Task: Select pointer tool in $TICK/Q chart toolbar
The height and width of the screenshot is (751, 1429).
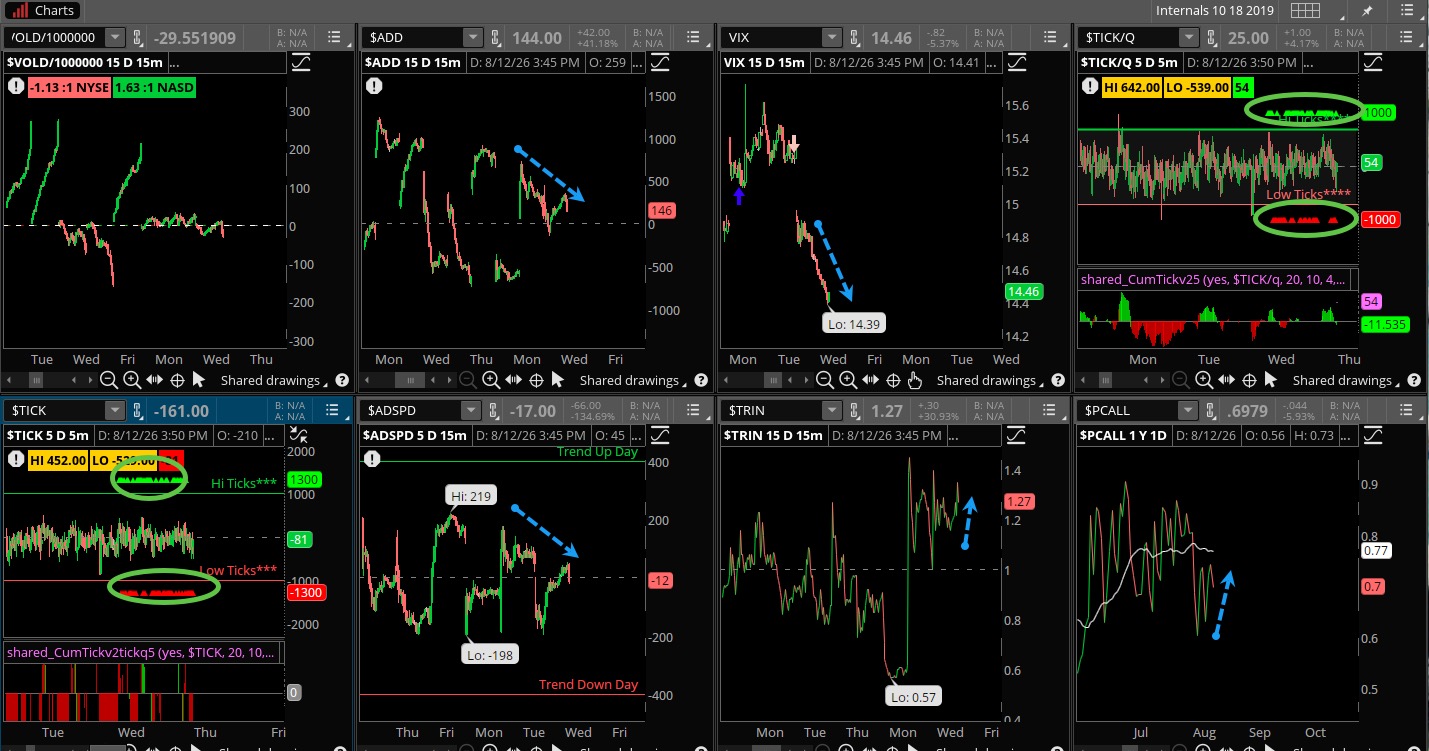Action: (x=1270, y=380)
